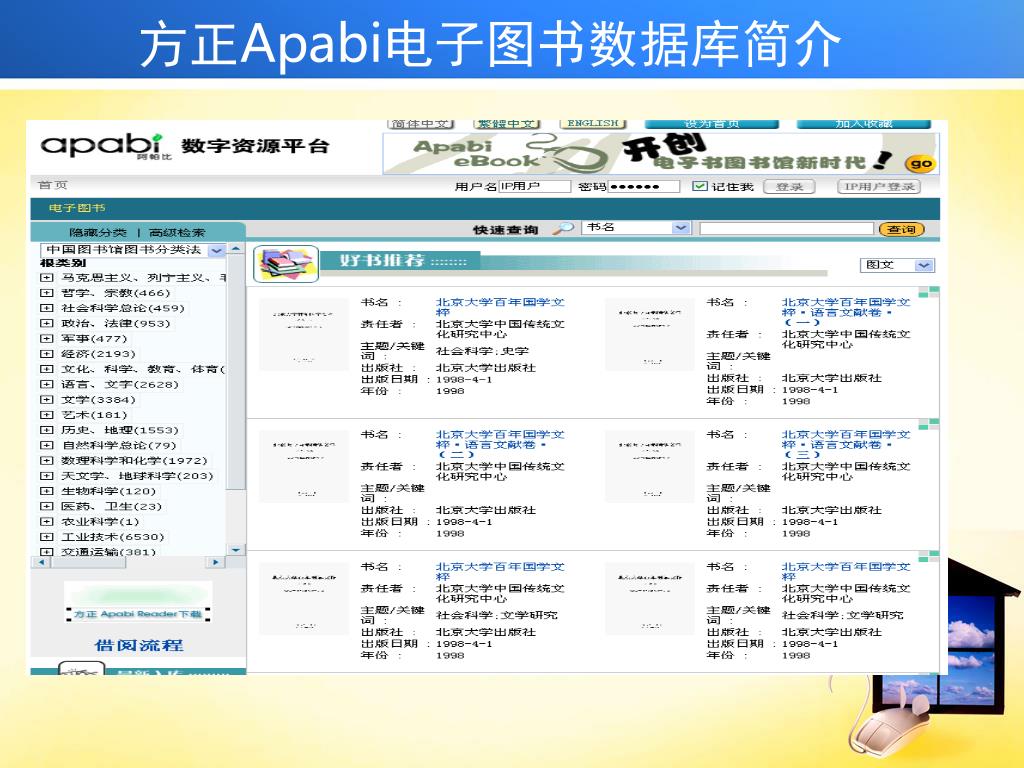The width and height of the screenshot is (1024, 768).
Task: Expand the 文学(3384) category
Action: 46,399
